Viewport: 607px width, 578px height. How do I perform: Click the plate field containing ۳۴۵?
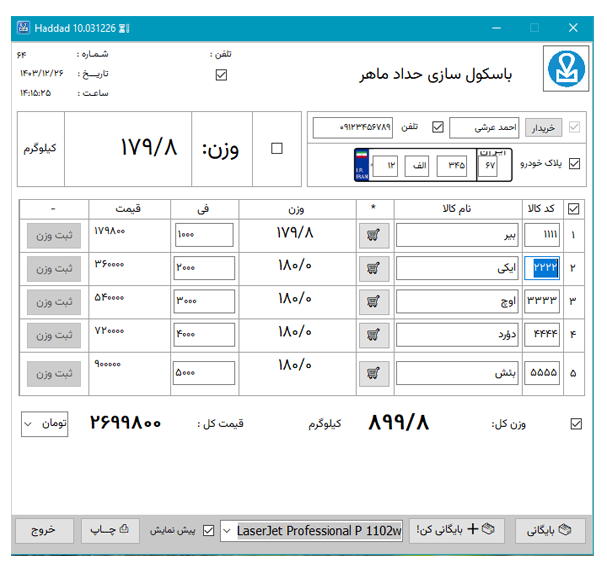pos(452,166)
